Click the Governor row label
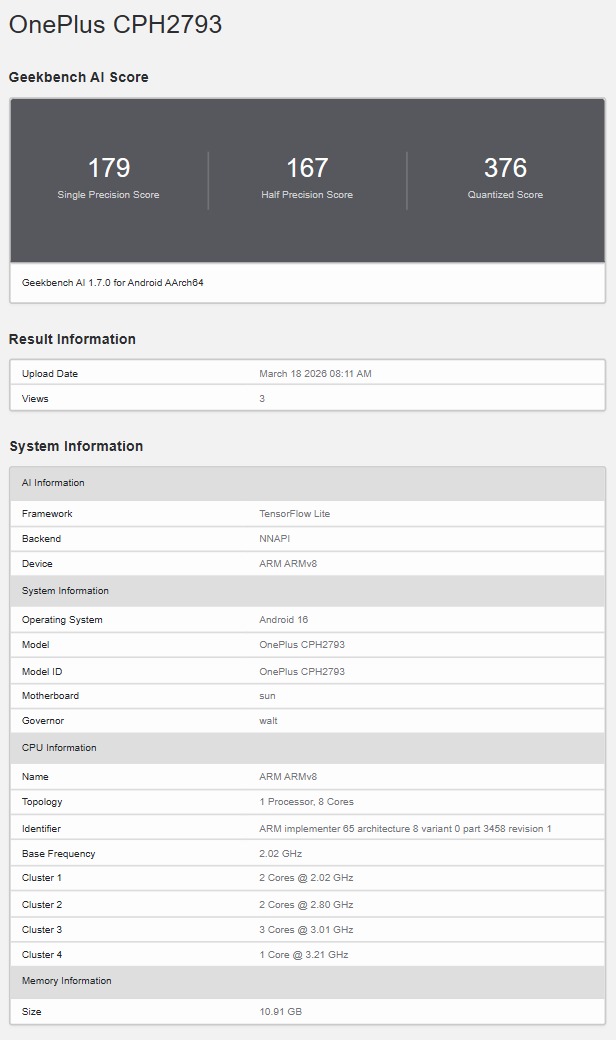The width and height of the screenshot is (616, 1040). pos(43,720)
